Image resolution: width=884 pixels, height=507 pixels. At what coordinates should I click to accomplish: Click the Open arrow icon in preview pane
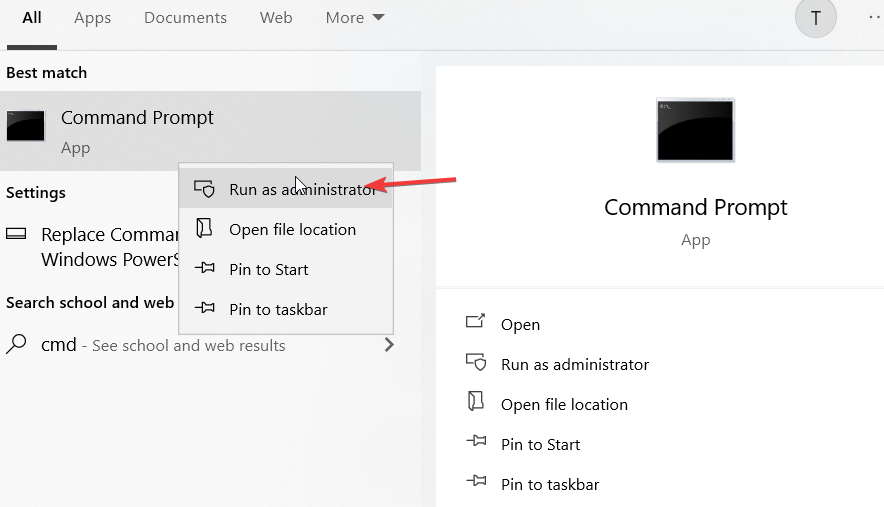[475, 321]
